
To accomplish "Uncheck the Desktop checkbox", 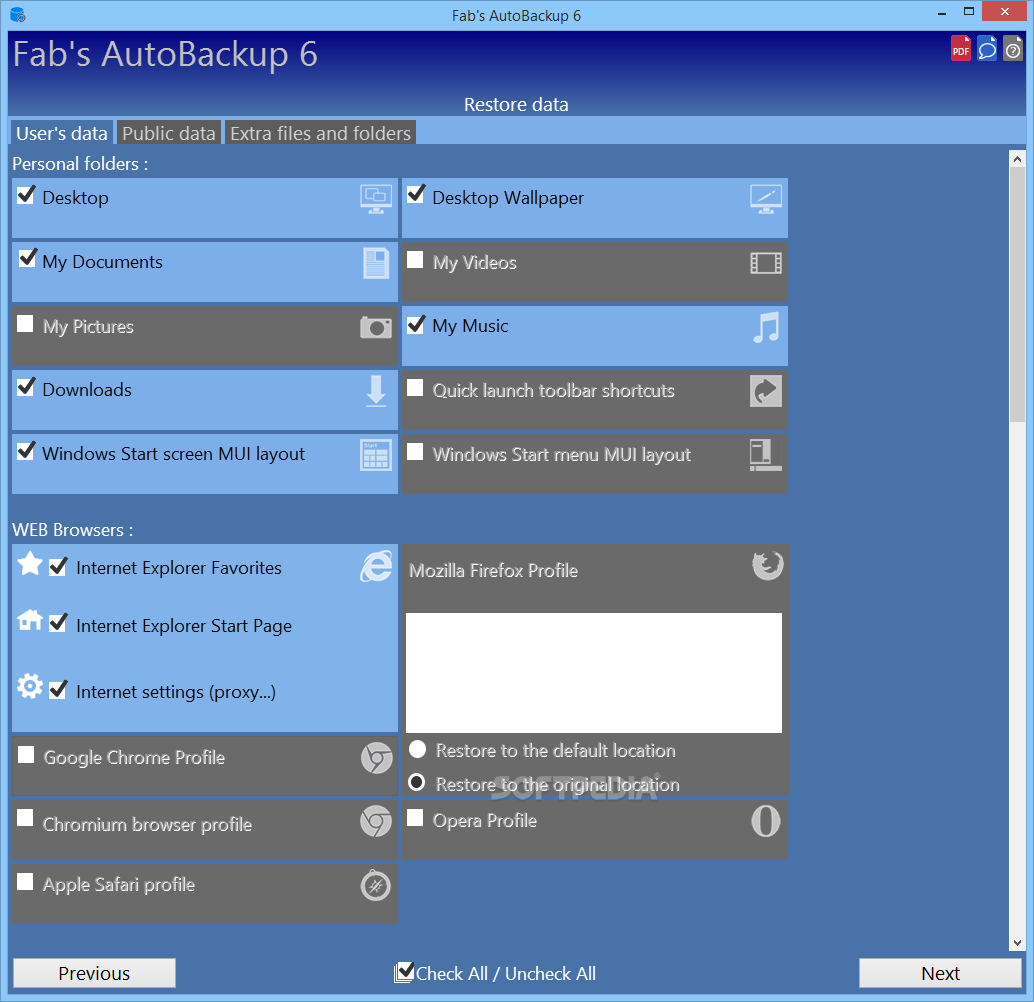I will pos(26,195).
